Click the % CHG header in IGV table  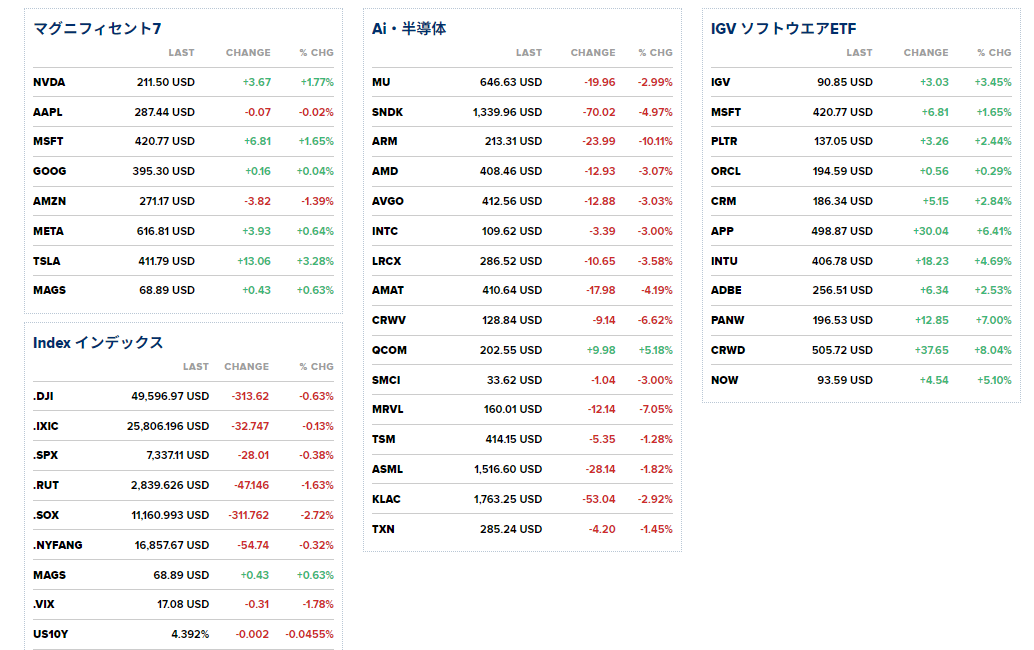tap(994, 53)
